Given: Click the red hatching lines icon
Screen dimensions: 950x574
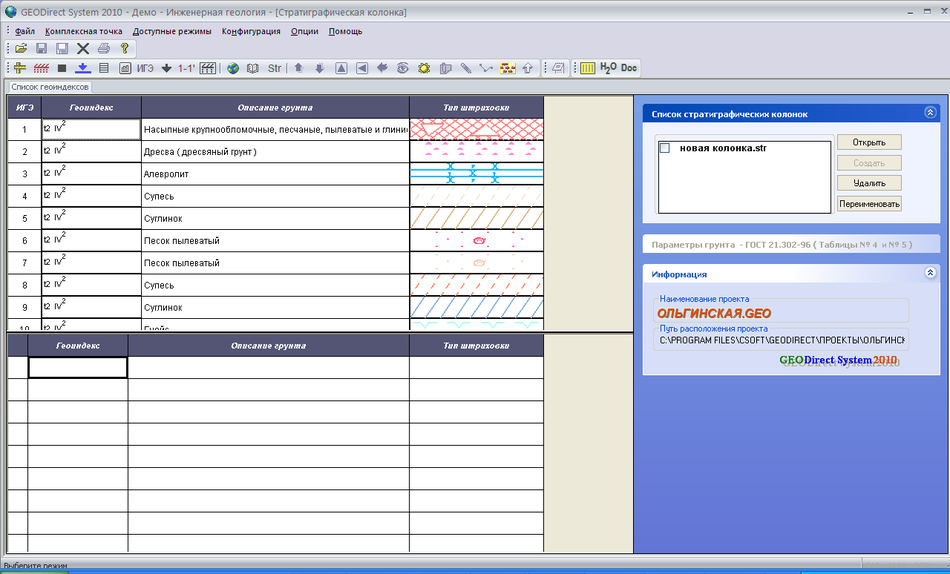Looking at the screenshot, I should [41, 68].
